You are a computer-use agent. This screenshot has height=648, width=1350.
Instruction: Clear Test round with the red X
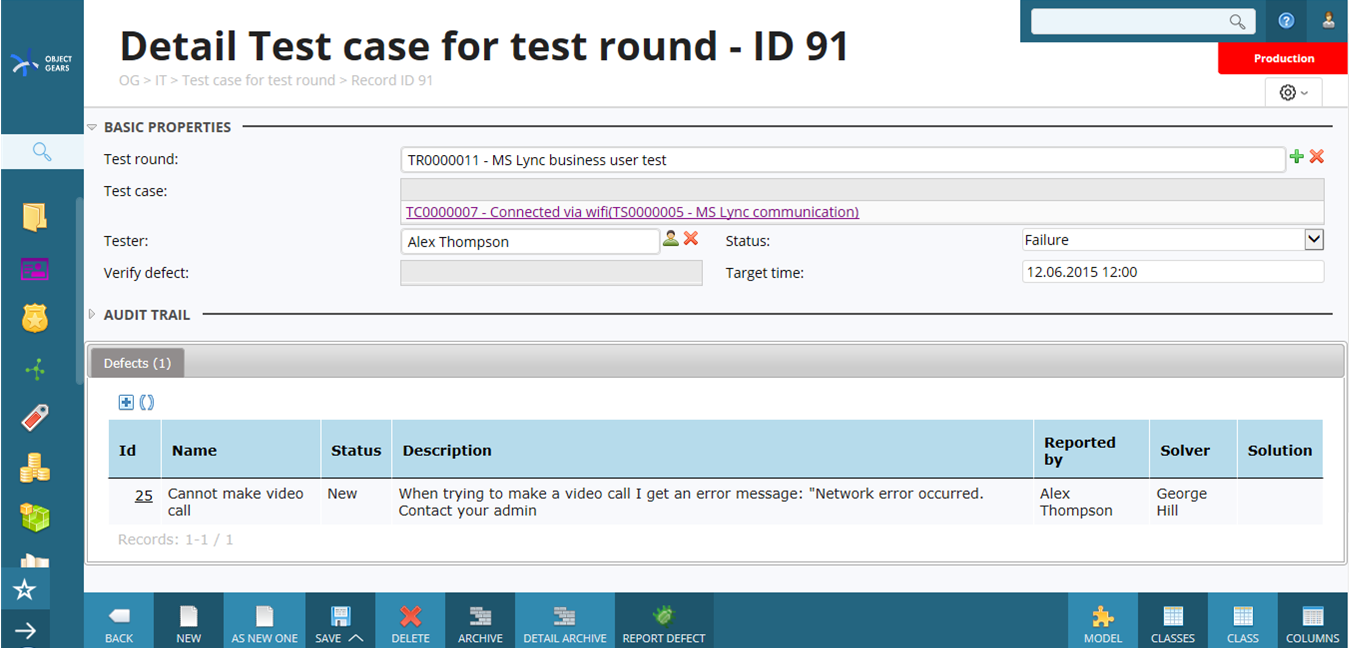pos(1316,157)
